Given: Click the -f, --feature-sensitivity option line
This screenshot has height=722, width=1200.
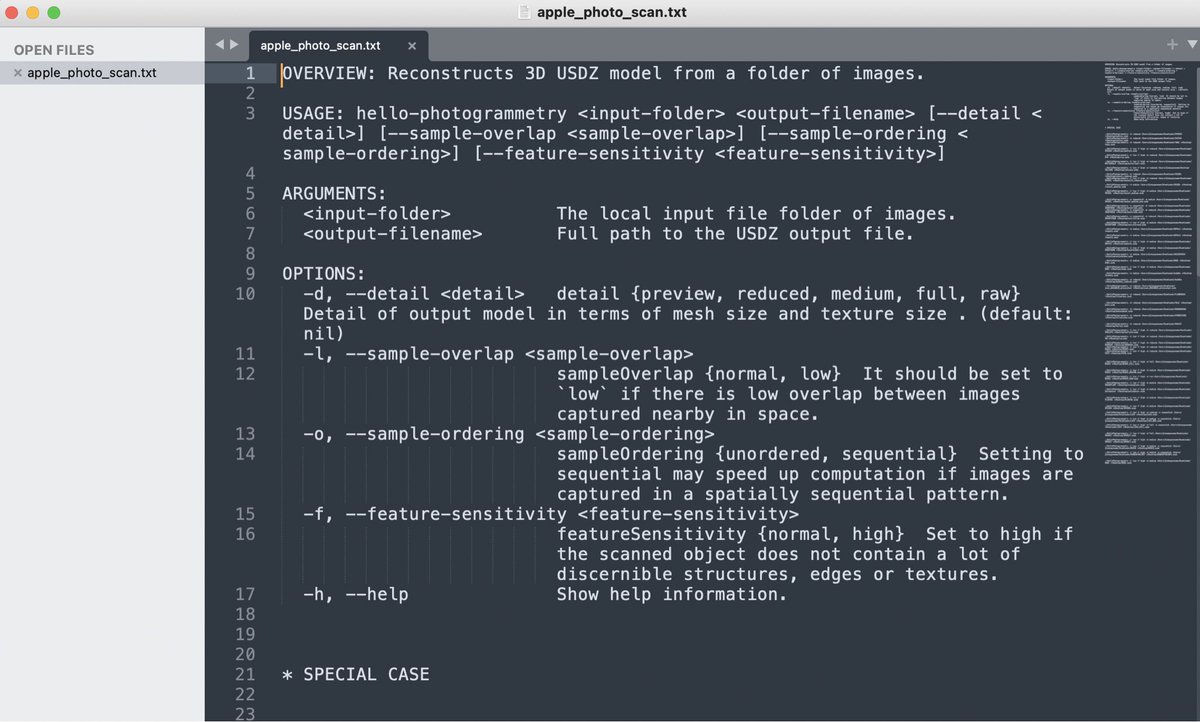Looking at the screenshot, I should click(551, 514).
